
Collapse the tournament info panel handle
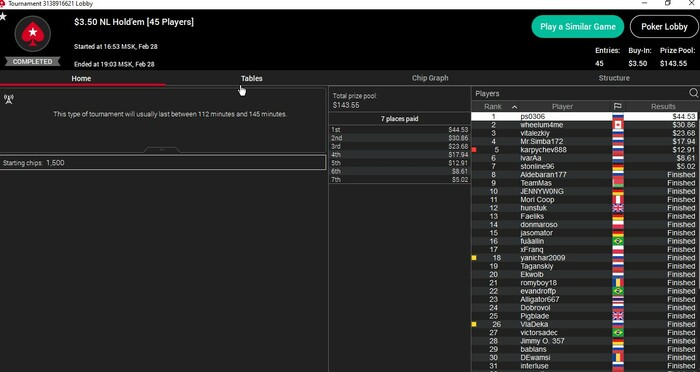click(162, 150)
